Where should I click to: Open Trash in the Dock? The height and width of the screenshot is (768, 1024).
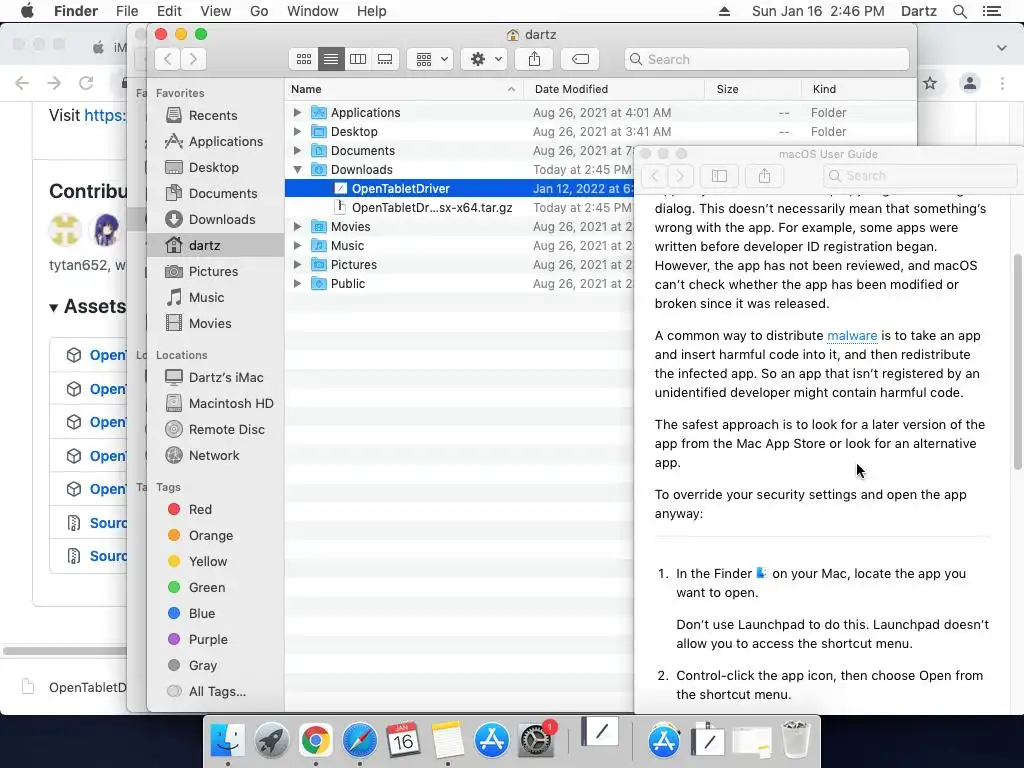click(x=796, y=741)
